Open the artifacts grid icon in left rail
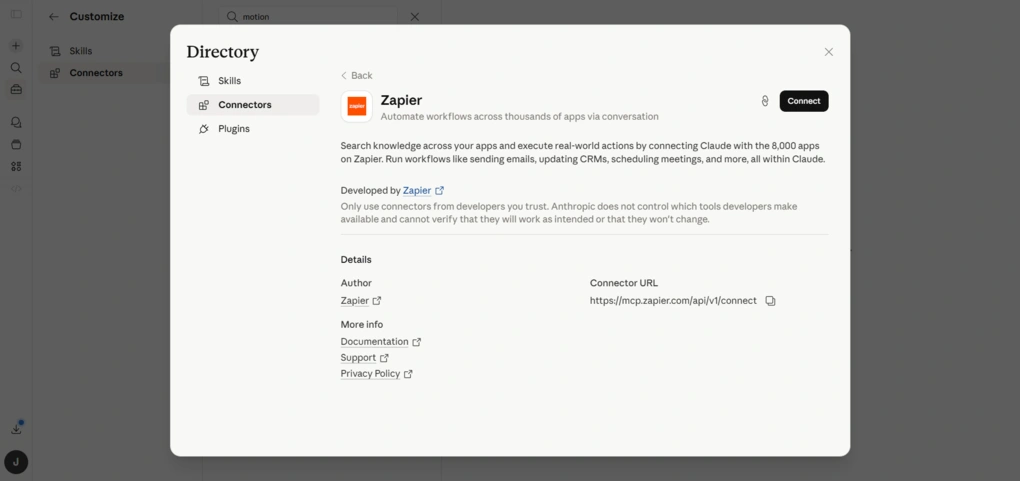This screenshot has height=481, width=1020. (16, 167)
